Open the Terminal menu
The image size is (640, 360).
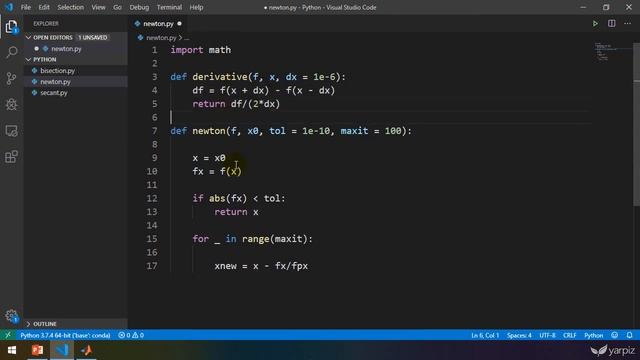[169, 7]
